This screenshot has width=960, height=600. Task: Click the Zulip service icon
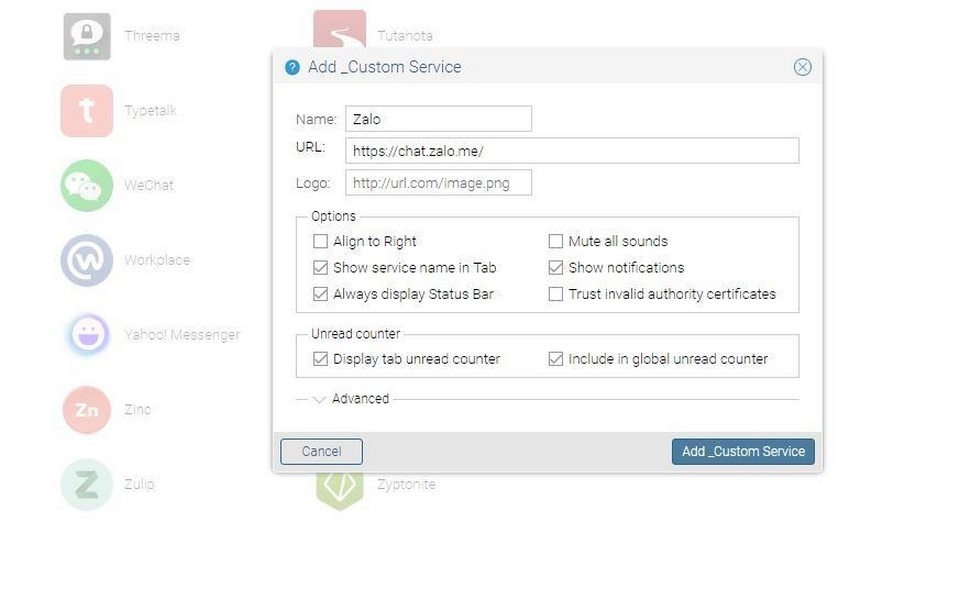[87, 484]
